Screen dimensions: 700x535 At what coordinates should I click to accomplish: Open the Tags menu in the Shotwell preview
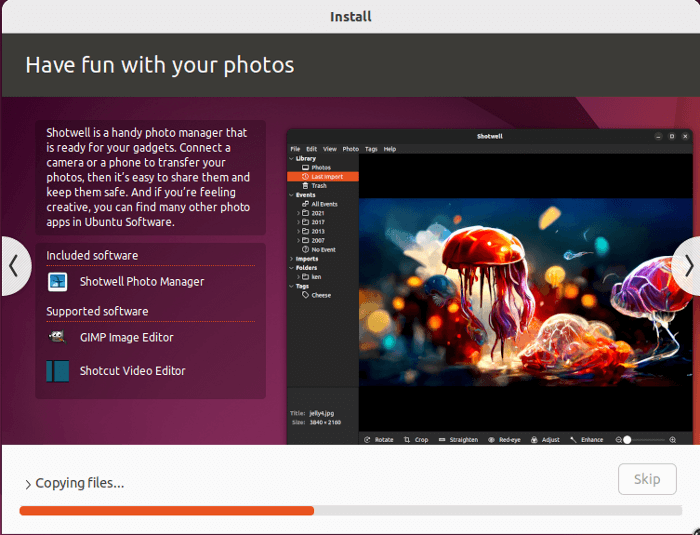(x=371, y=149)
